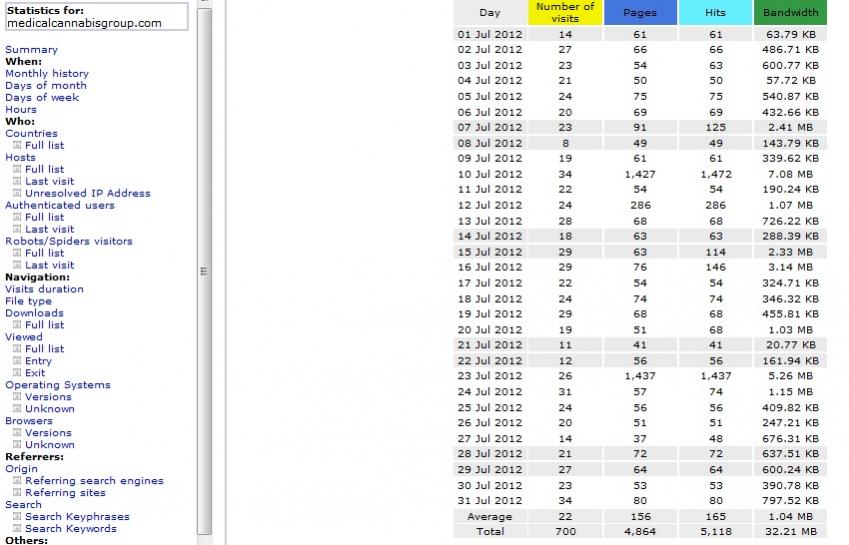Open Monthly history statistics
Screen dimensions: 849x545
(47, 73)
